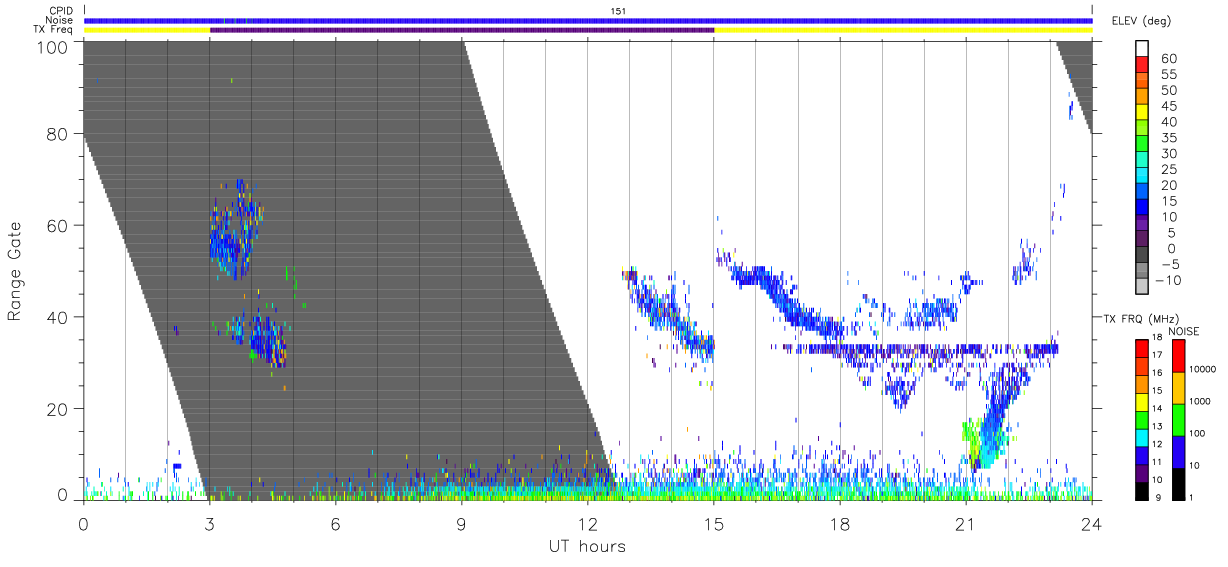Select the red top NOISE colorbar swatch

click(x=1177, y=356)
